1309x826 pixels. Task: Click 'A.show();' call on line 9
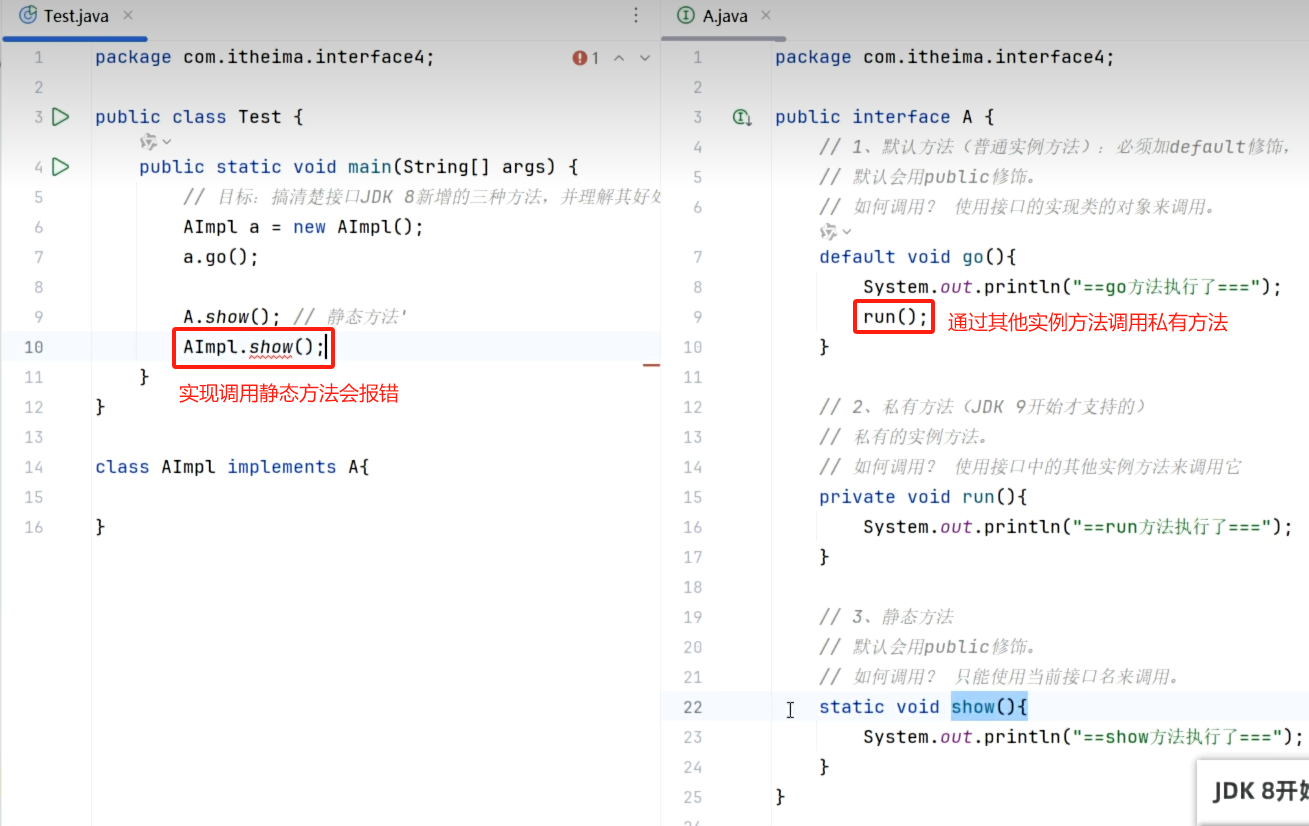tap(232, 317)
